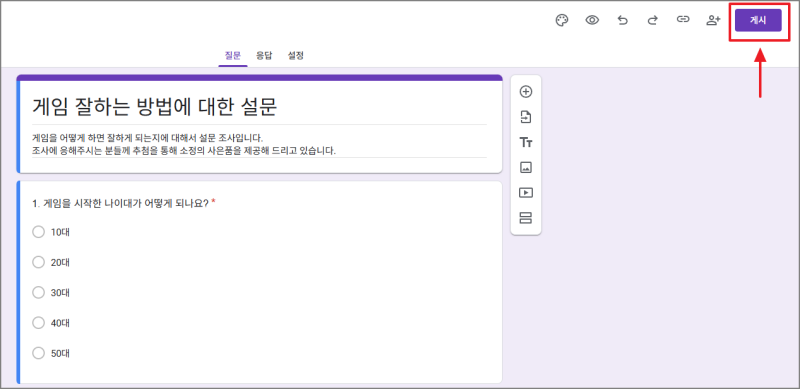The height and width of the screenshot is (389, 800).
Task: Copy the respondent link via chain icon
Action: [683, 20]
